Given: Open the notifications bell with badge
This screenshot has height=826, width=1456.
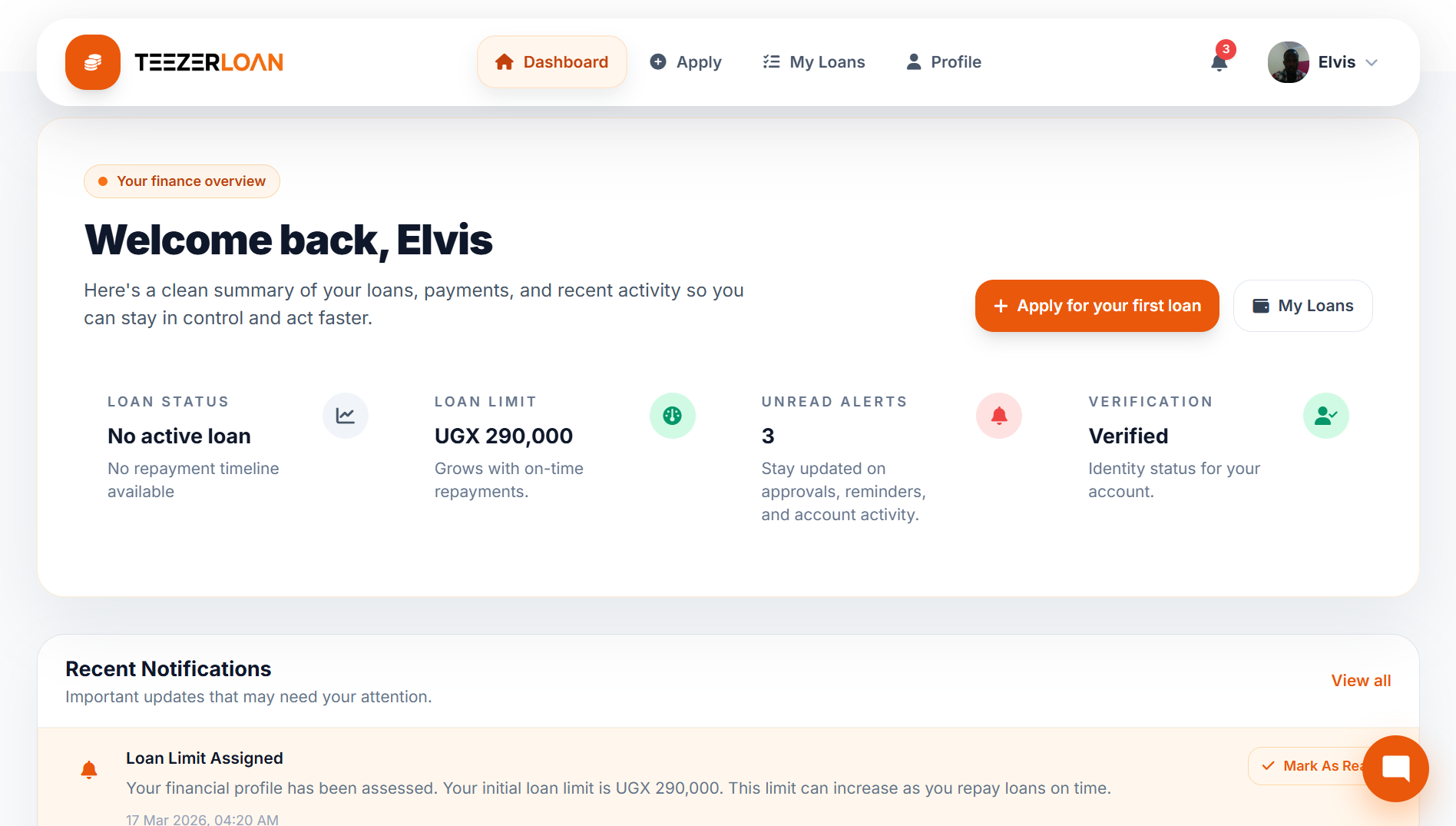Looking at the screenshot, I should point(1219,62).
